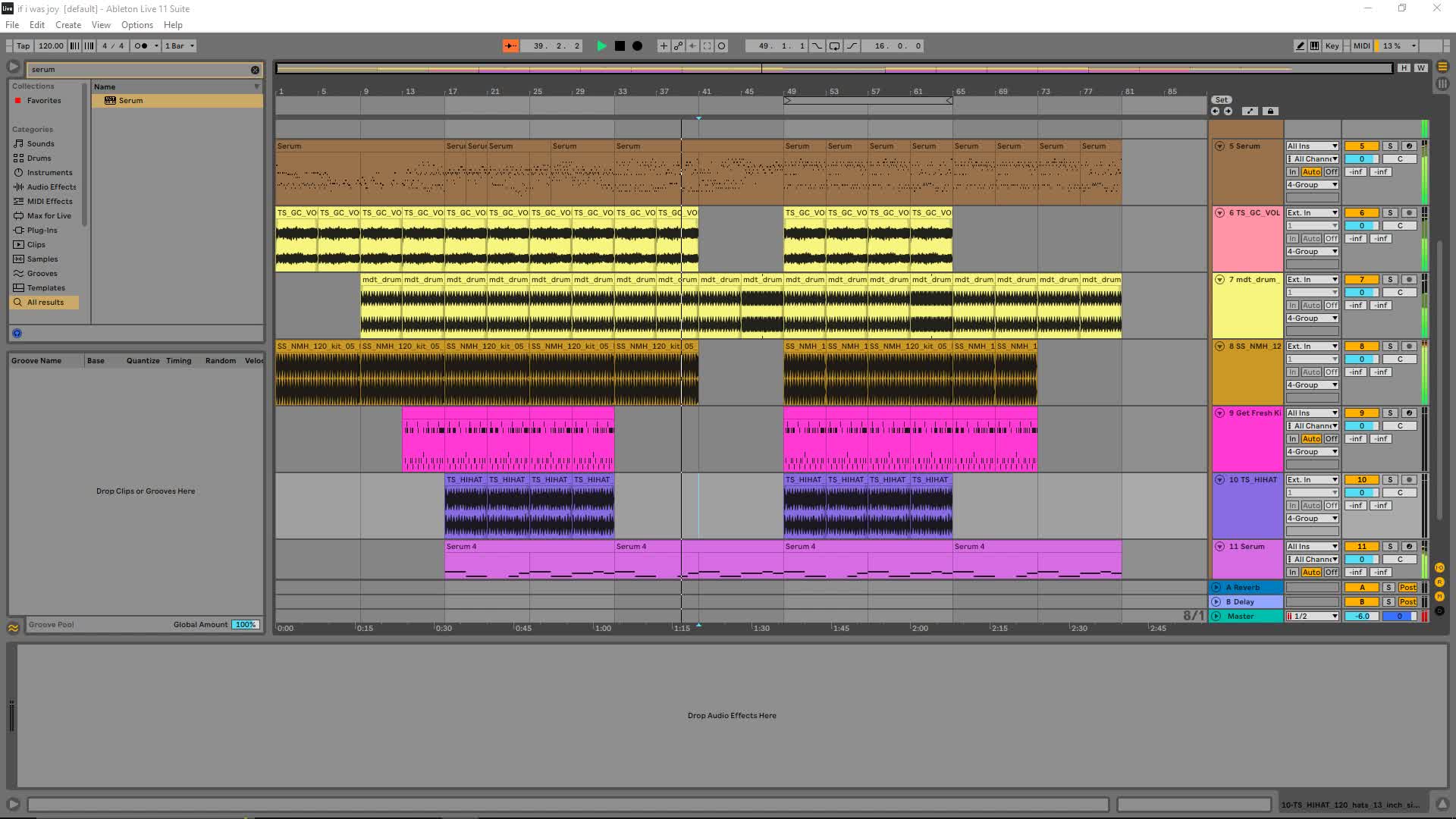Screen dimensions: 1456x819
Task: Open the Options menu
Action: coord(136,25)
